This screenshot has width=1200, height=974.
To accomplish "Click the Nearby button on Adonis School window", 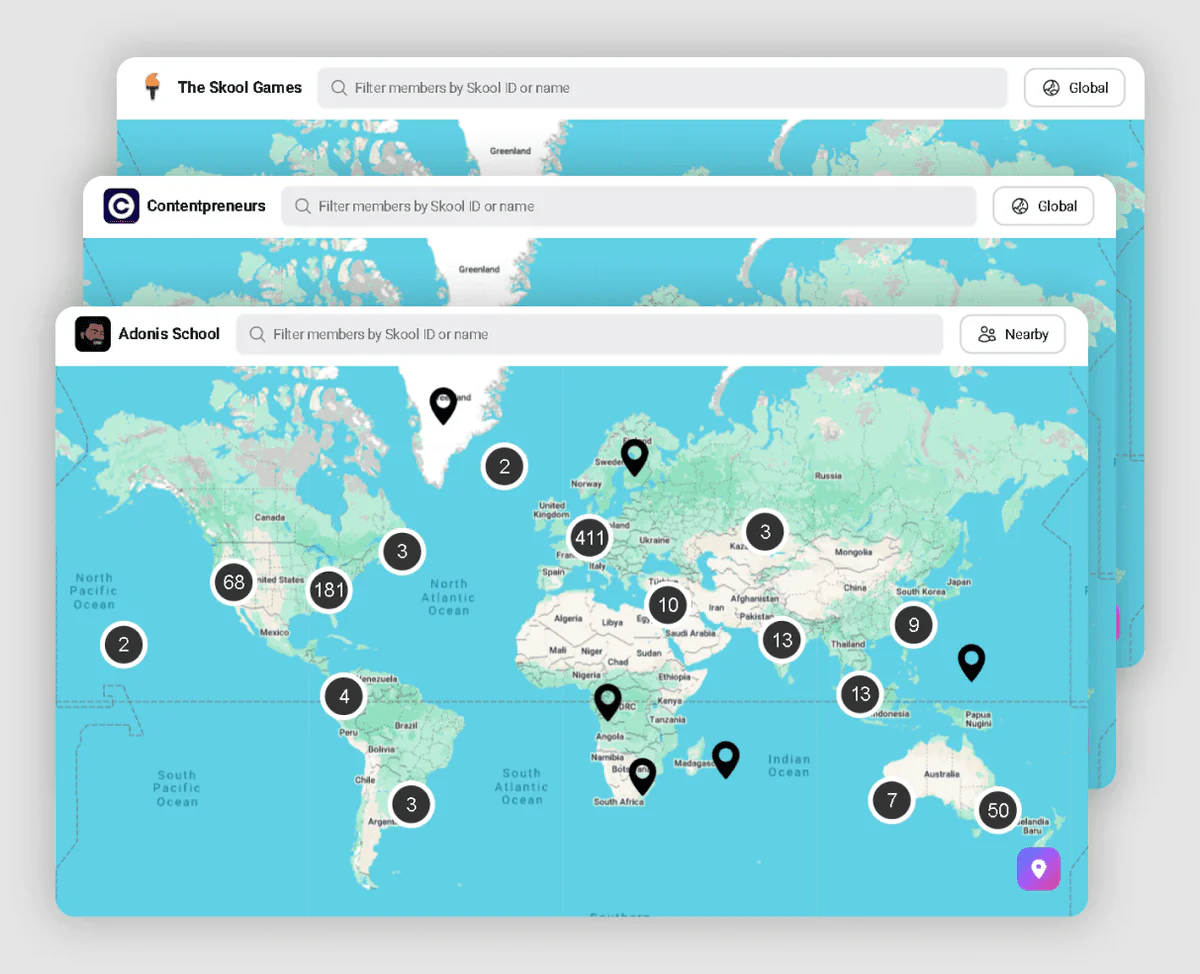I will coord(1012,334).
